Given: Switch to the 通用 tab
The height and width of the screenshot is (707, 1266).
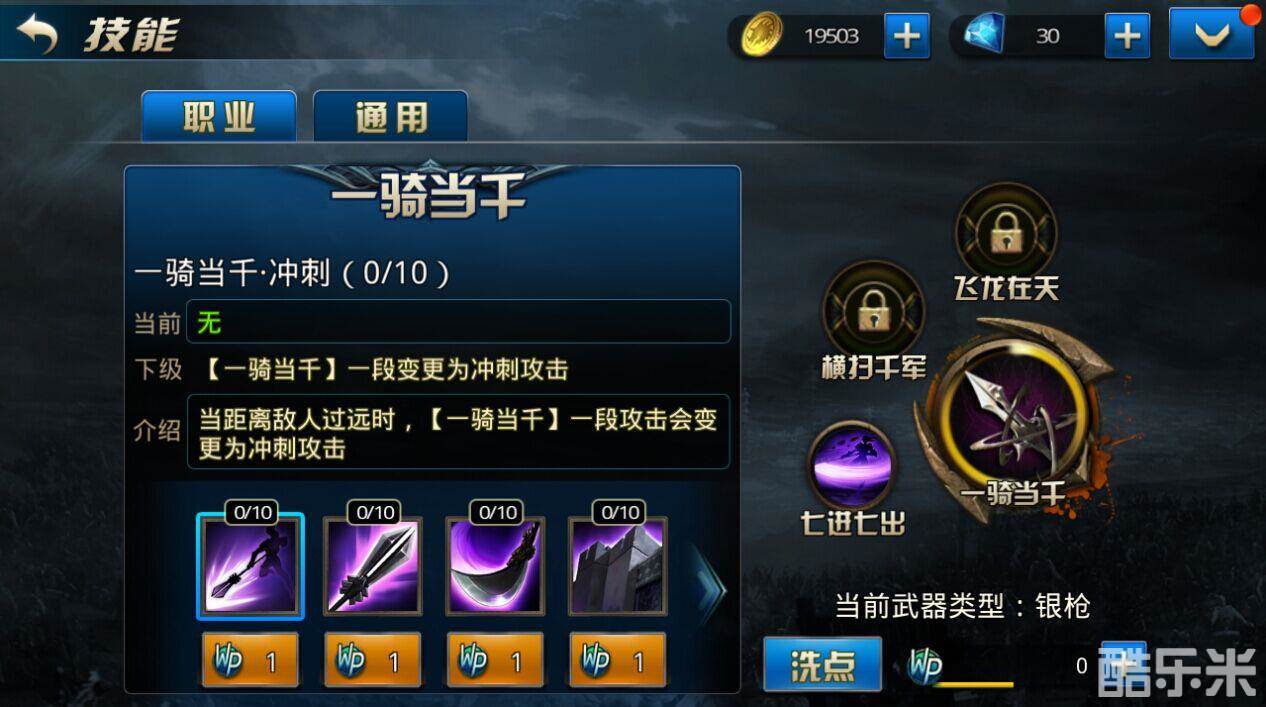Looking at the screenshot, I should [391, 117].
